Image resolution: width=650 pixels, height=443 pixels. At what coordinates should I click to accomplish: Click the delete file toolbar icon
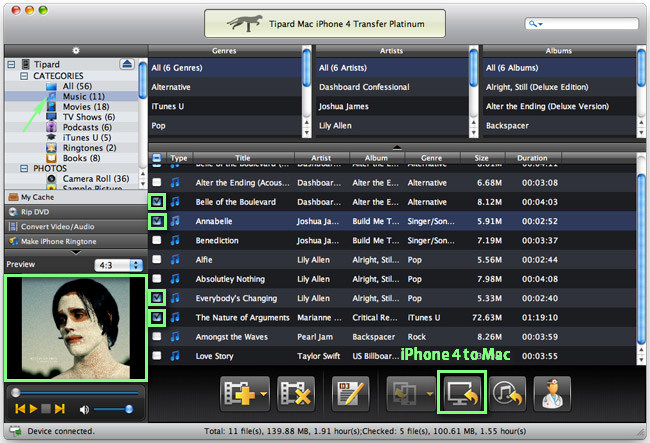tap(296, 393)
